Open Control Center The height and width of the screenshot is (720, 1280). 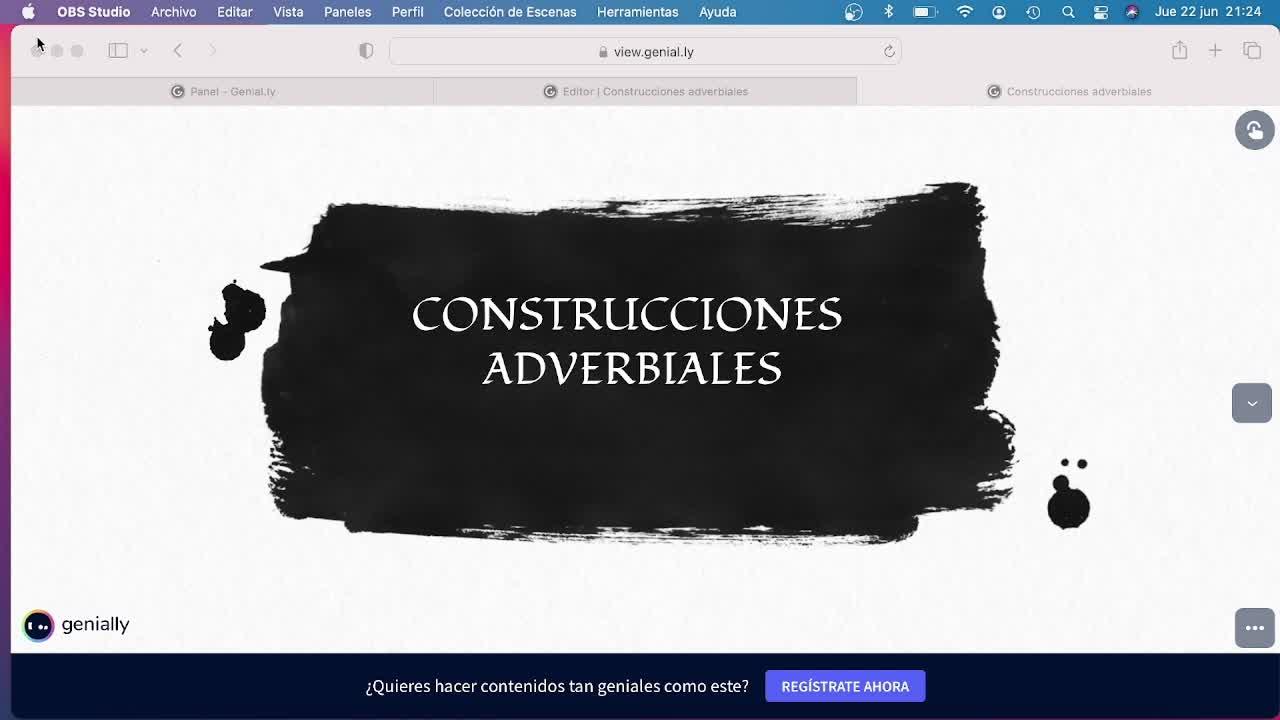1101,12
